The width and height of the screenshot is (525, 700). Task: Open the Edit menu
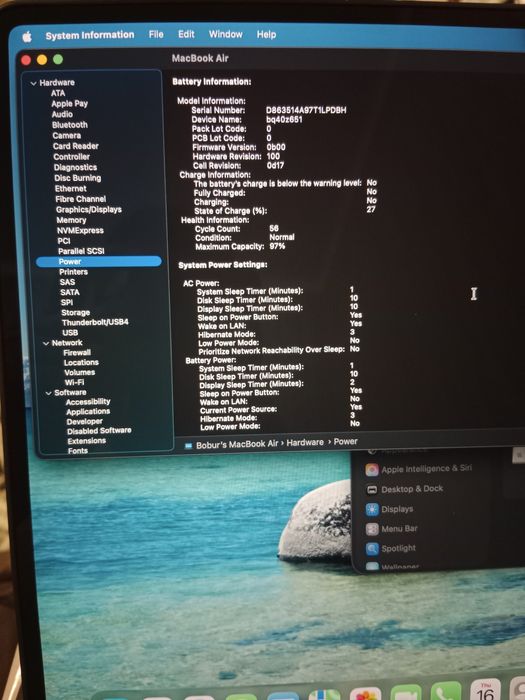[186, 34]
